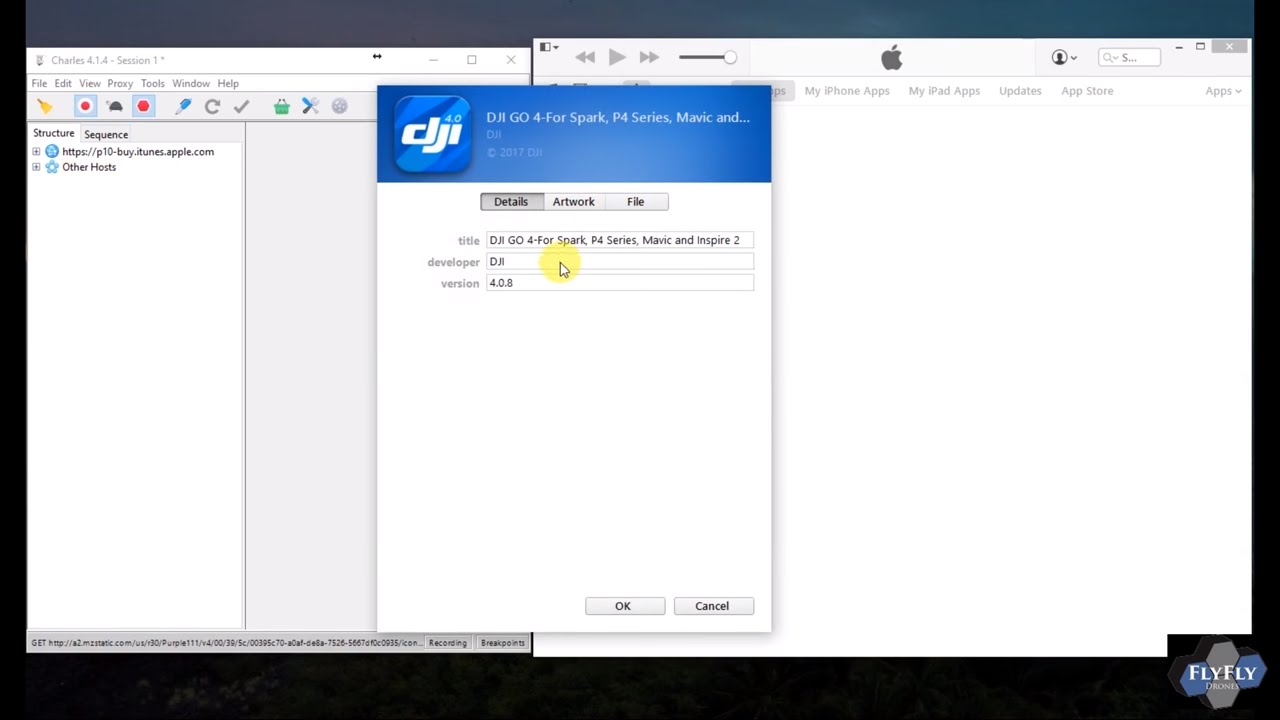Open the iTunes account user icon dropdown
Screen dimensions: 1280x720
pyautogui.click(x=1064, y=58)
